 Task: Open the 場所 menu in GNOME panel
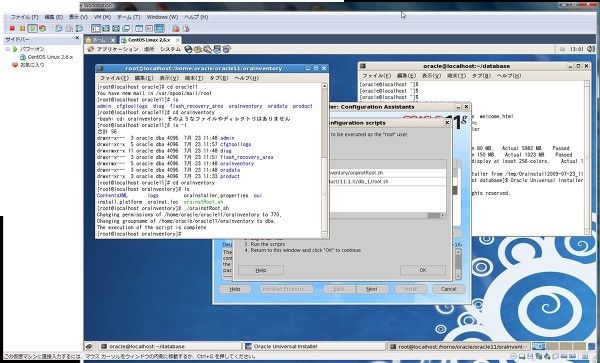pyautogui.click(x=149, y=49)
